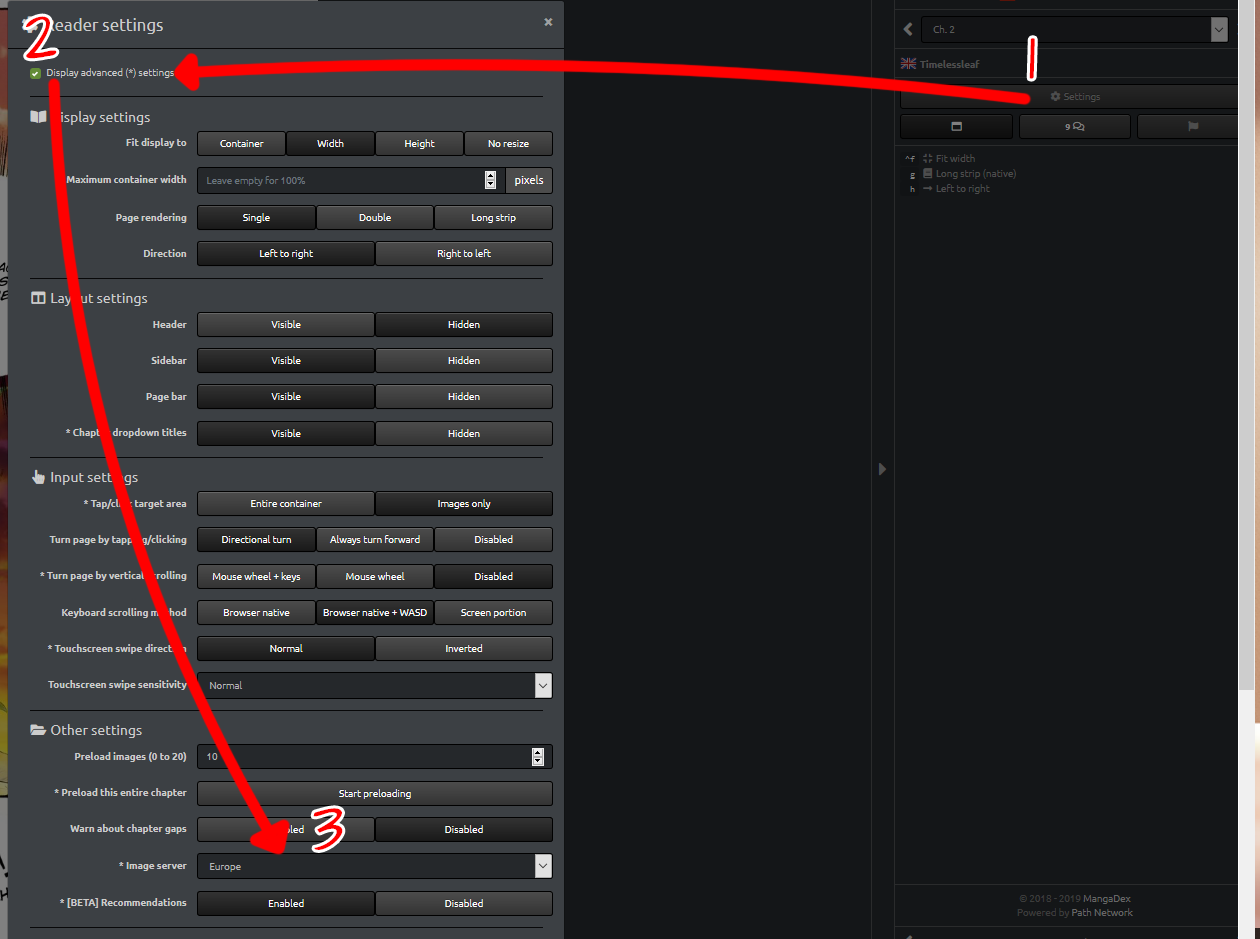Image resolution: width=1260 pixels, height=939 pixels.
Task: Set Fit display to No resize
Action: click(x=508, y=143)
